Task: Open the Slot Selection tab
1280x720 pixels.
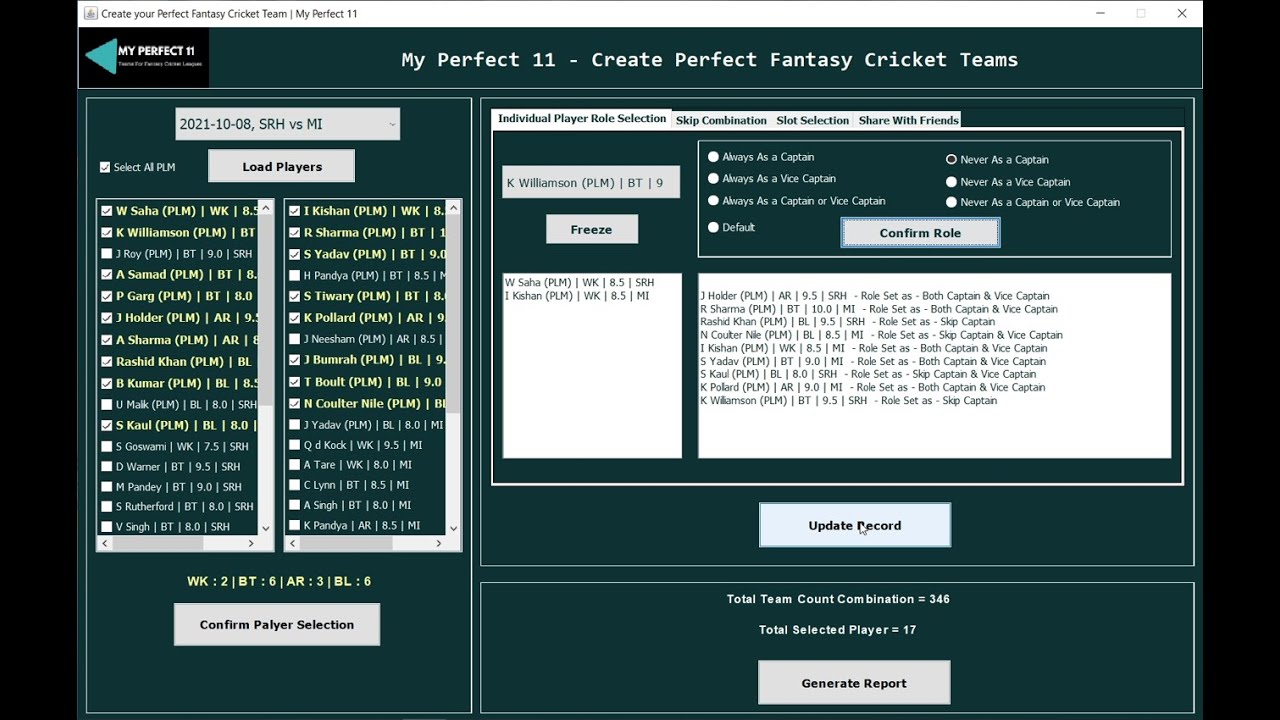Action: (812, 120)
